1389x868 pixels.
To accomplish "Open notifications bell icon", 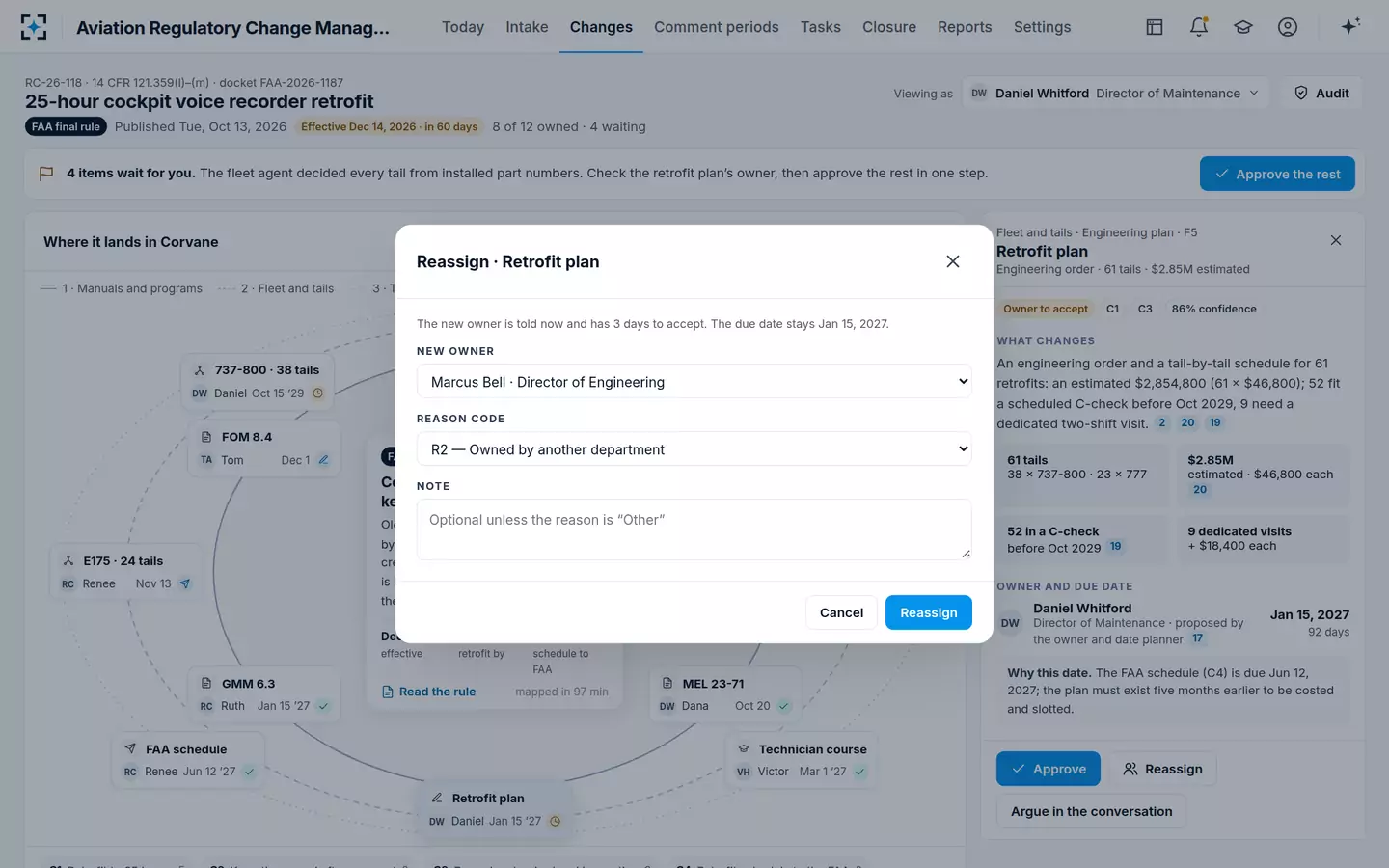I will 1199,27.
